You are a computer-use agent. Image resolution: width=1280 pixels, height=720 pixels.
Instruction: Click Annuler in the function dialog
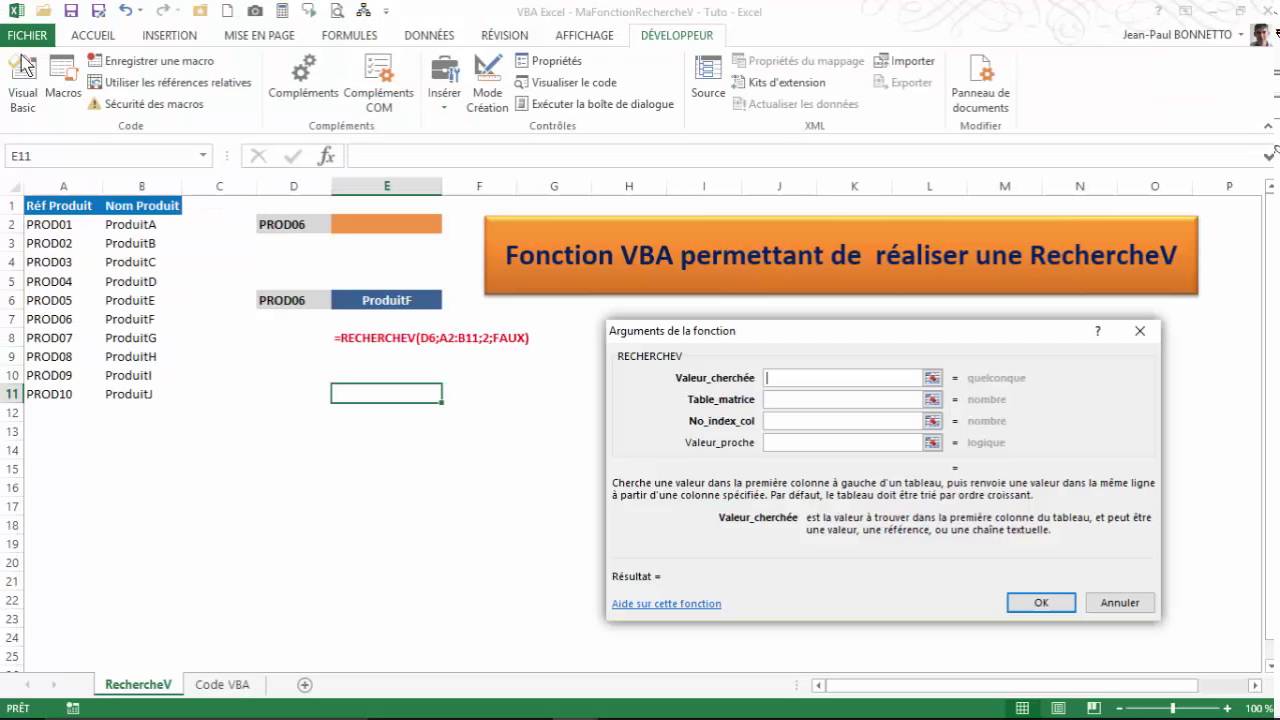click(x=1120, y=603)
